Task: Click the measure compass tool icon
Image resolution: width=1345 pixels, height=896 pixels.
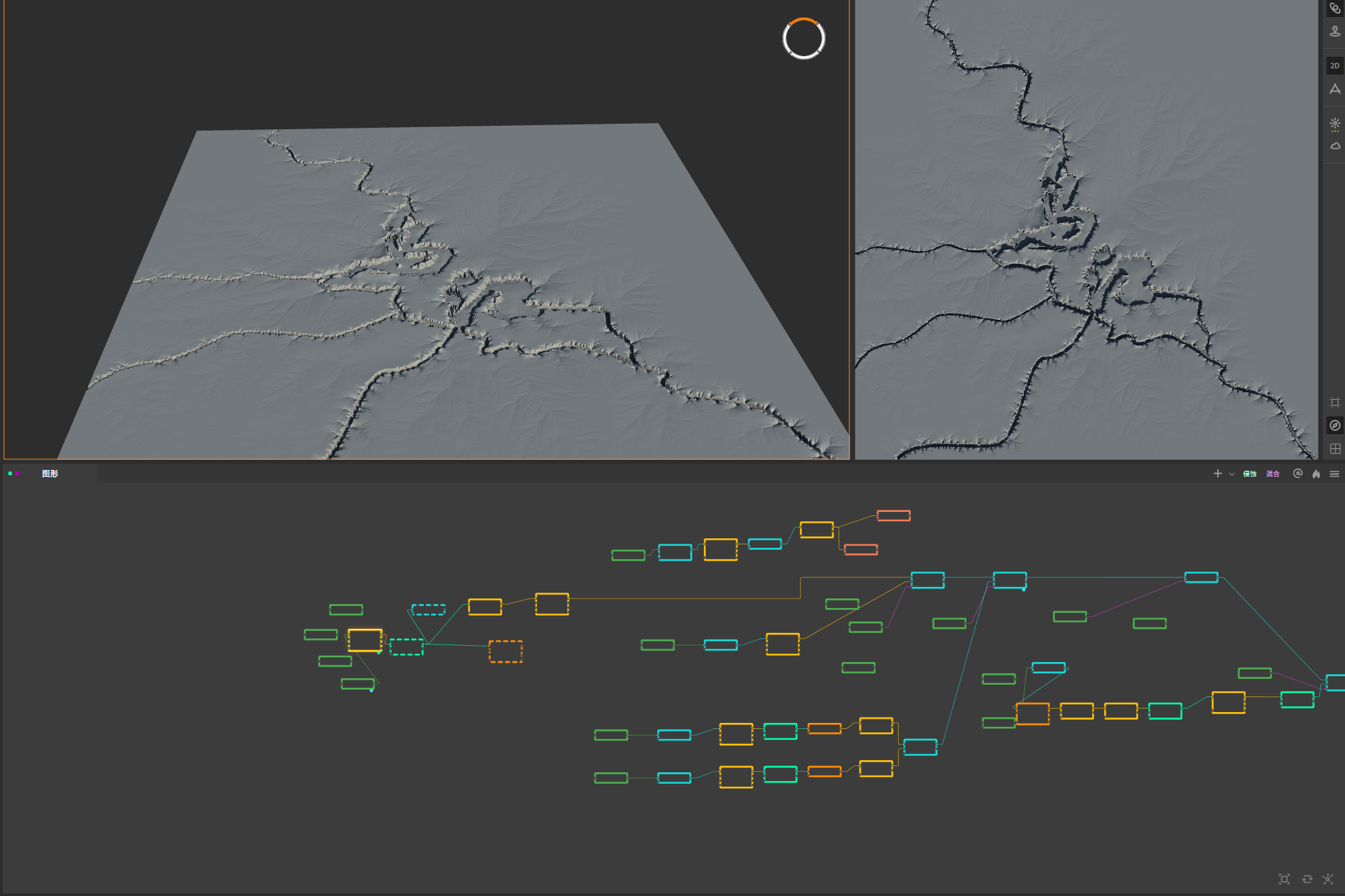Action: [1334, 89]
